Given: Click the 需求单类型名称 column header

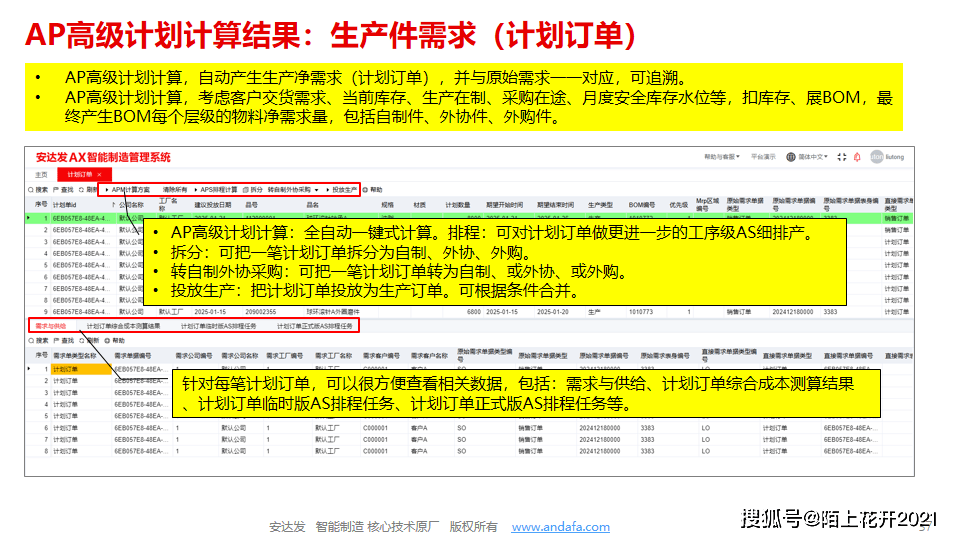Looking at the screenshot, I should click(75, 356).
